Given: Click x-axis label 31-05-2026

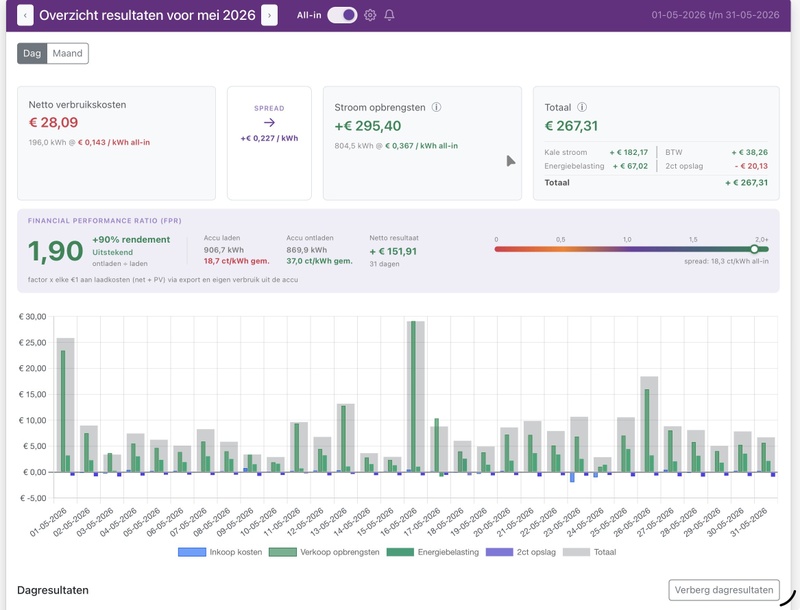Looking at the screenshot, I should tap(748, 522).
